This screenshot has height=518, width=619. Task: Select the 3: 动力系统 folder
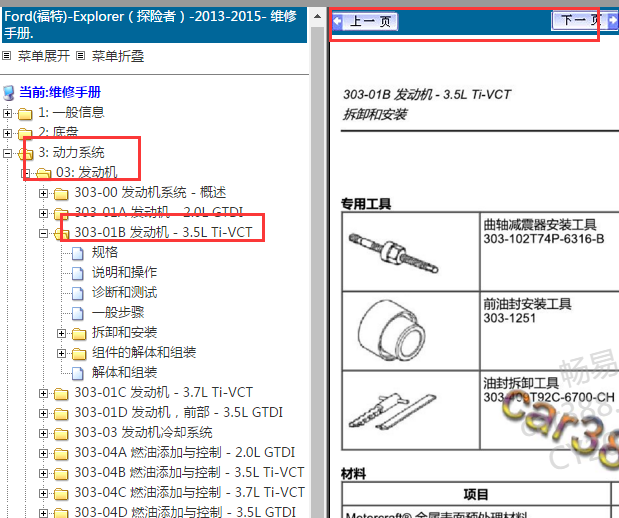click(x=71, y=152)
